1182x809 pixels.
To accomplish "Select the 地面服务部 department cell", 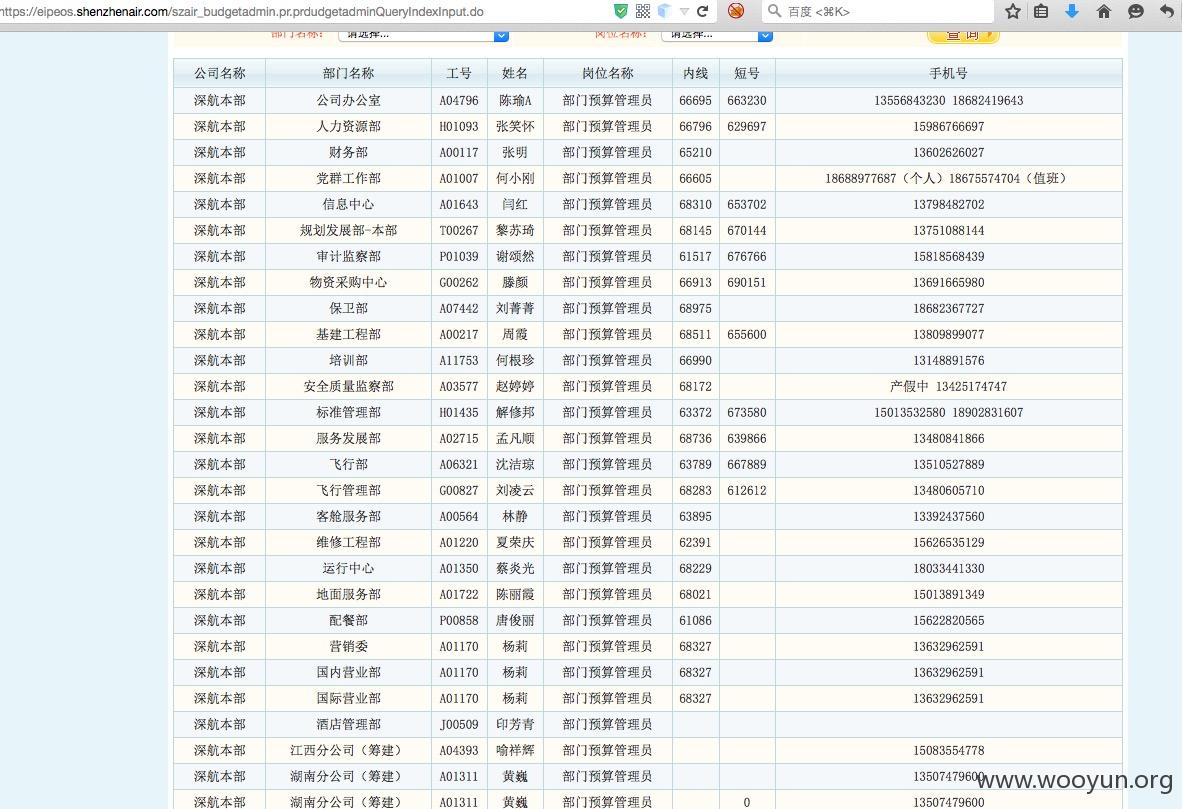I will pos(348,595).
